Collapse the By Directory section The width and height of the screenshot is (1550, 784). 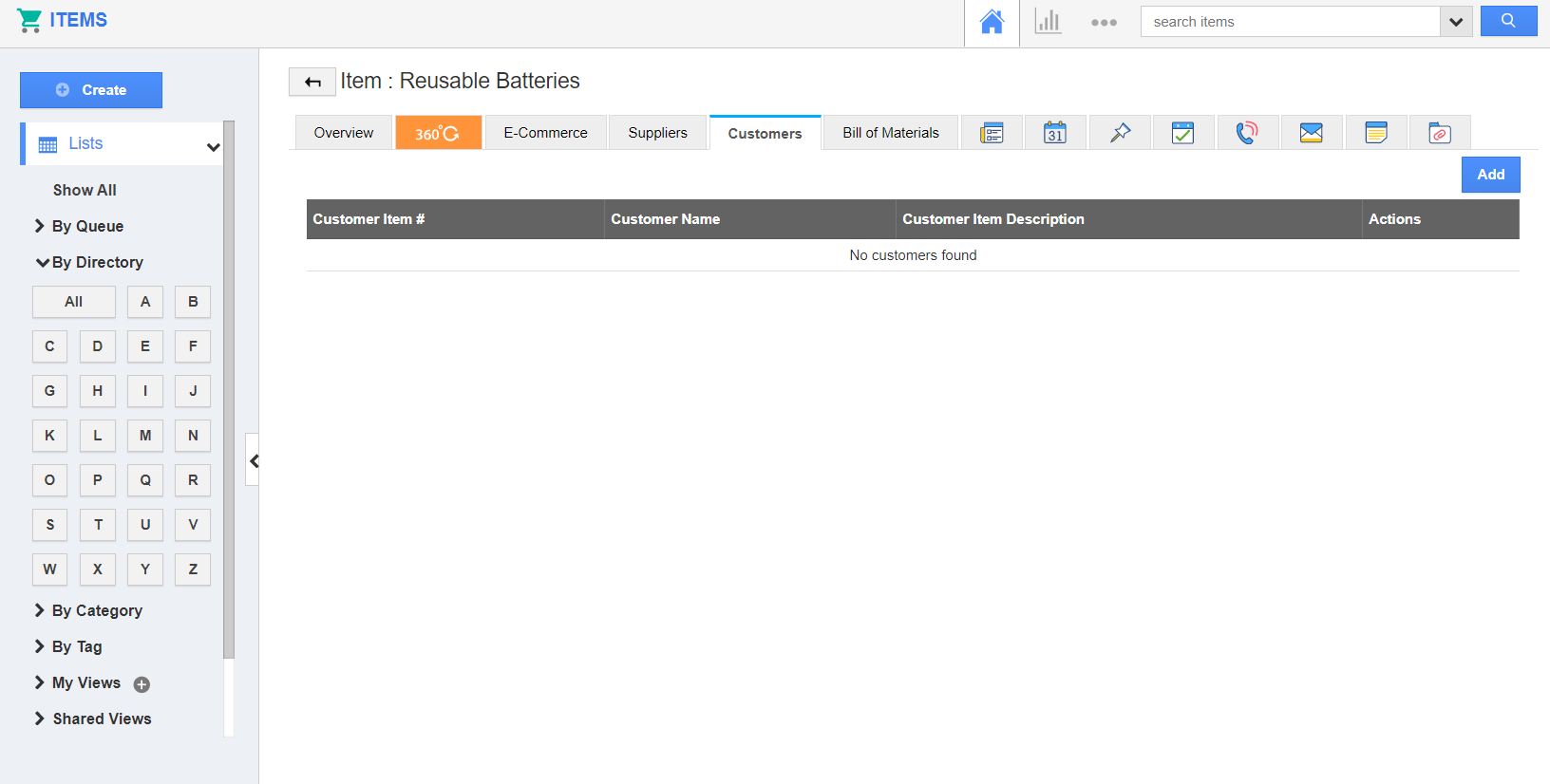[x=88, y=262]
